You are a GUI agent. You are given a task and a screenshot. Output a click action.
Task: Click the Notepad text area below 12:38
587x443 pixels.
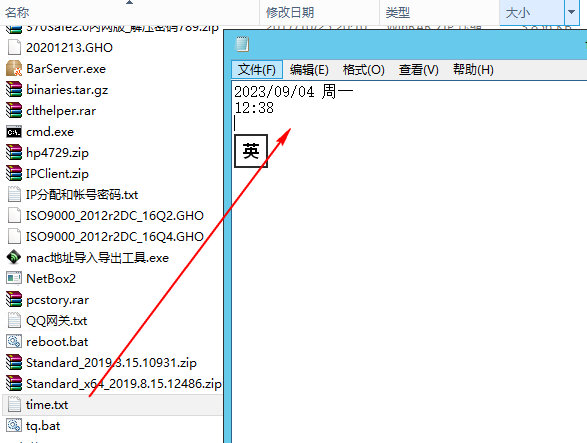pyautogui.click(x=409, y=262)
